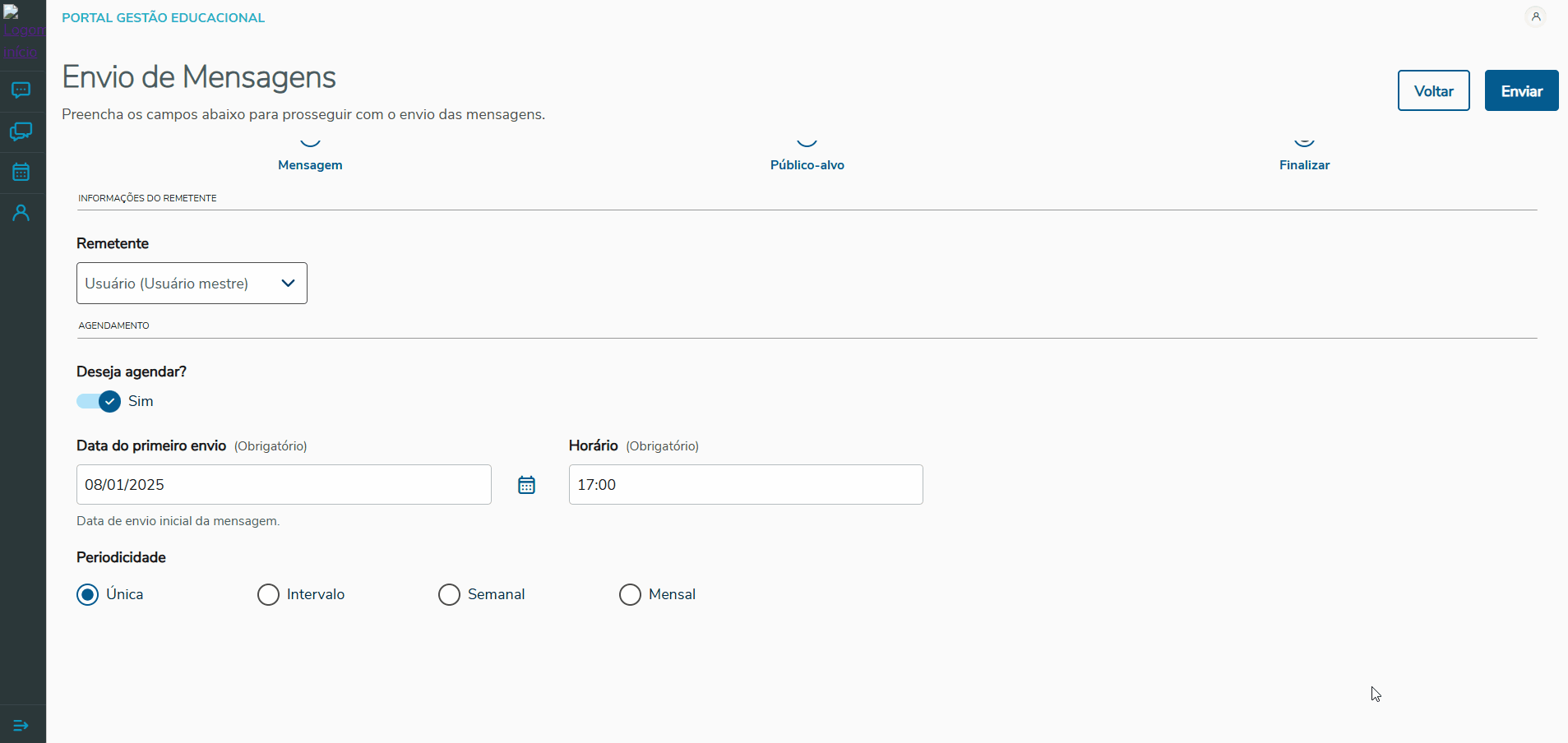This screenshot has height=743, width=1568.
Task: Open date picker calendar icon
Action: pos(526,485)
